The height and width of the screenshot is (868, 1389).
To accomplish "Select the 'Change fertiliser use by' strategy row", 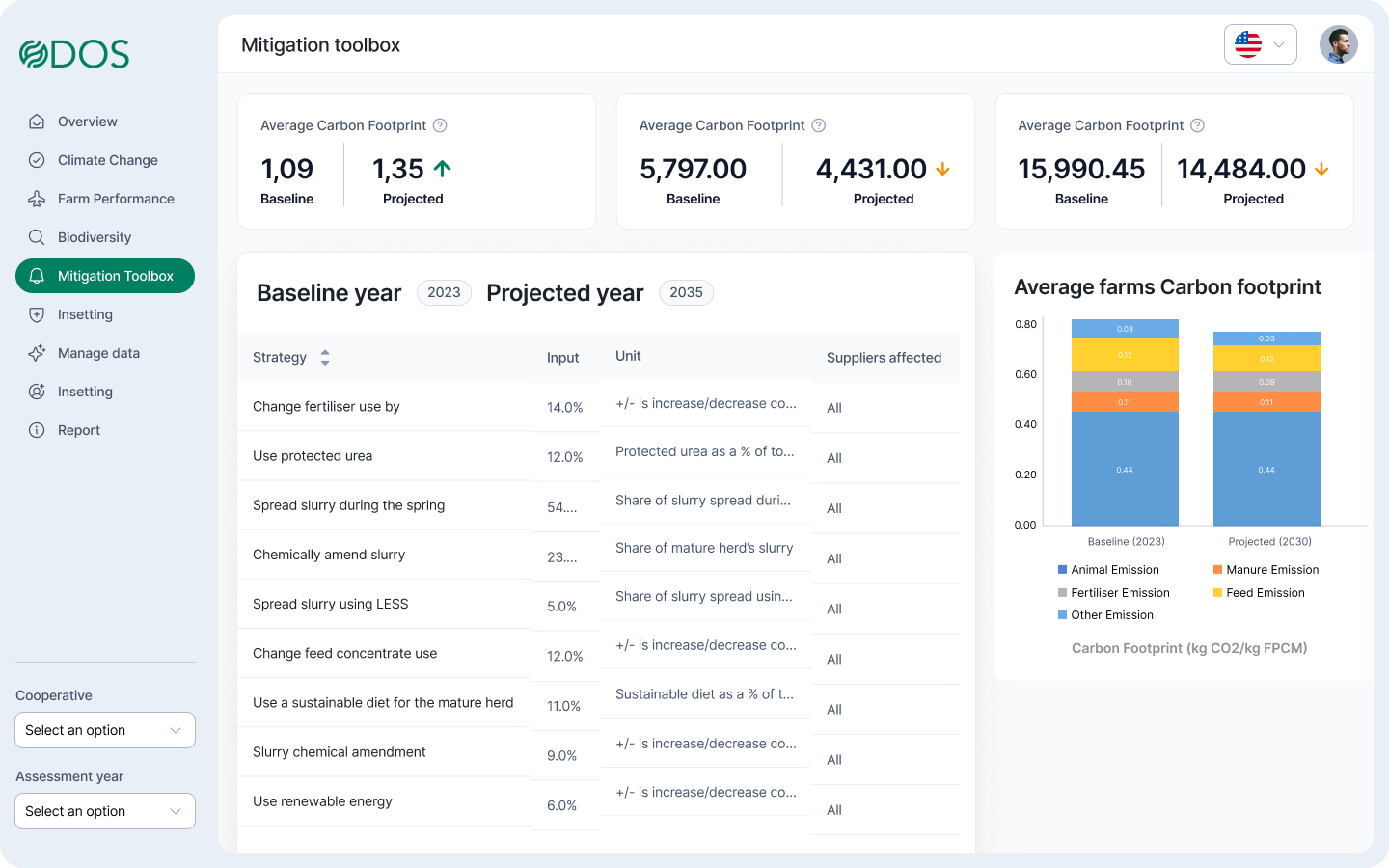I will click(384, 407).
